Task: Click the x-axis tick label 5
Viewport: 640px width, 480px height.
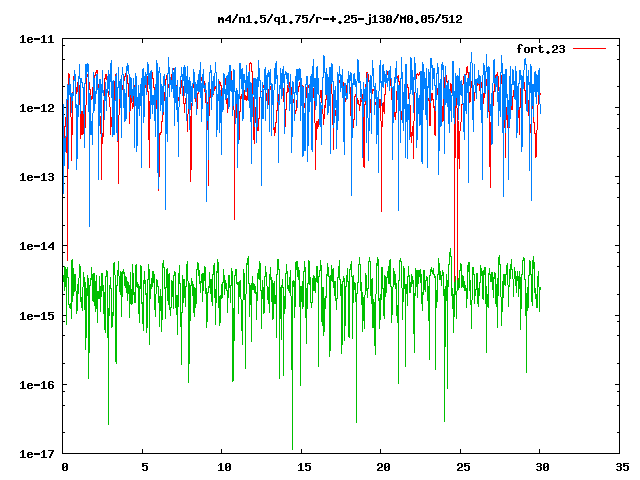Action: coord(144,467)
